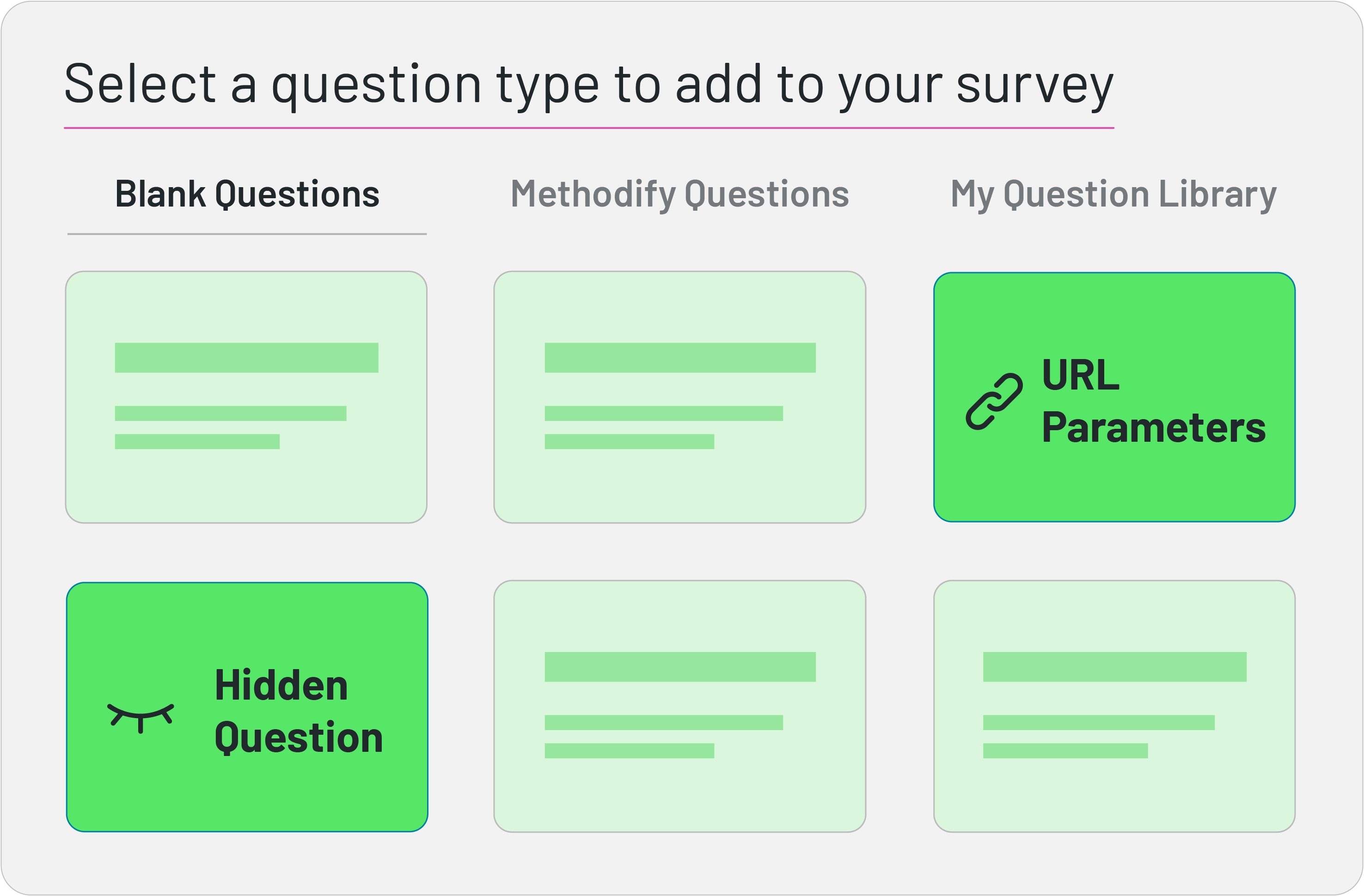The width and height of the screenshot is (1364, 896).
Task: Click the chain link icon
Action: tap(994, 401)
